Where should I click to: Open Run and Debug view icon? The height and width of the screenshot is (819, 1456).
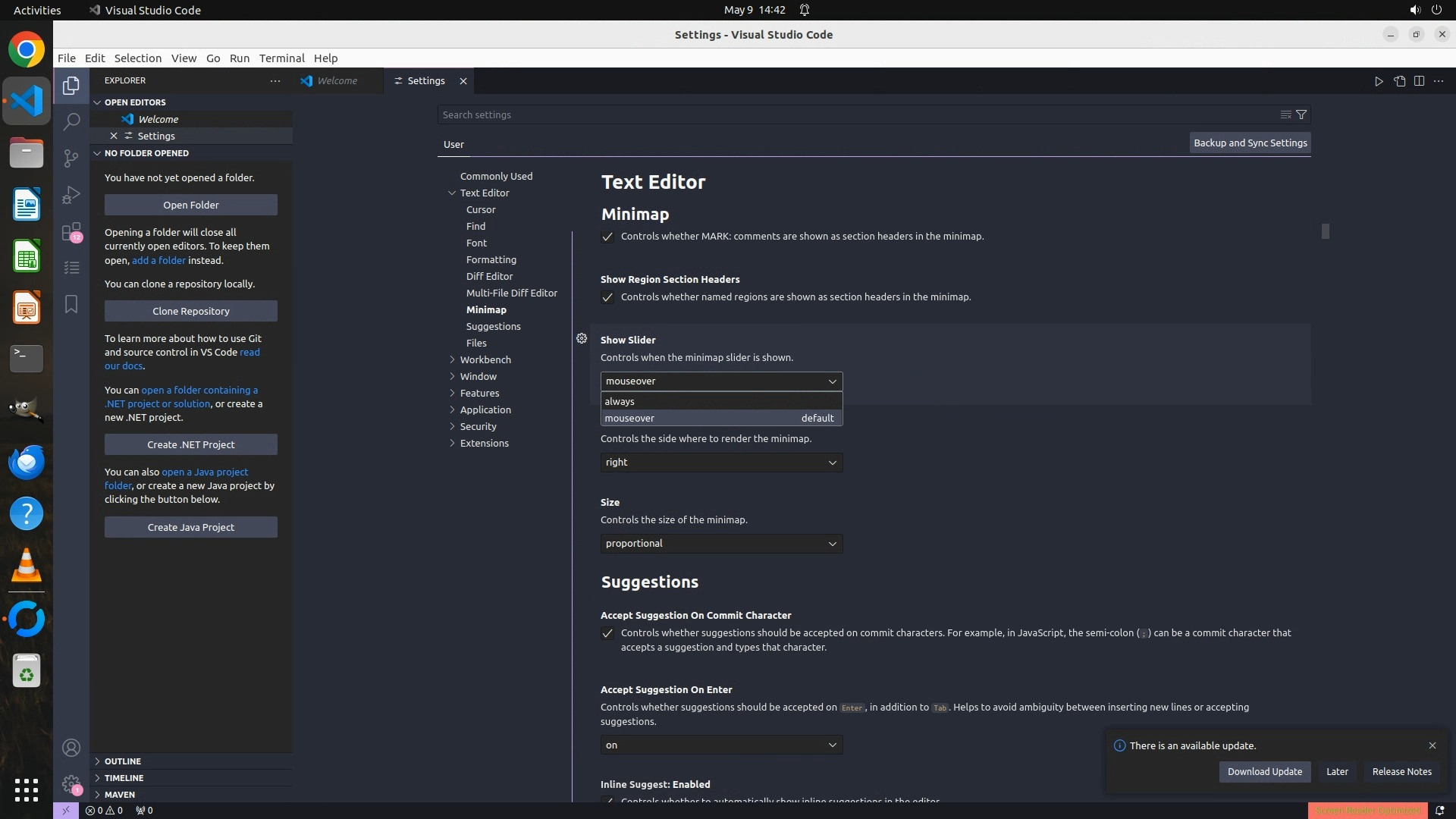[x=71, y=195]
